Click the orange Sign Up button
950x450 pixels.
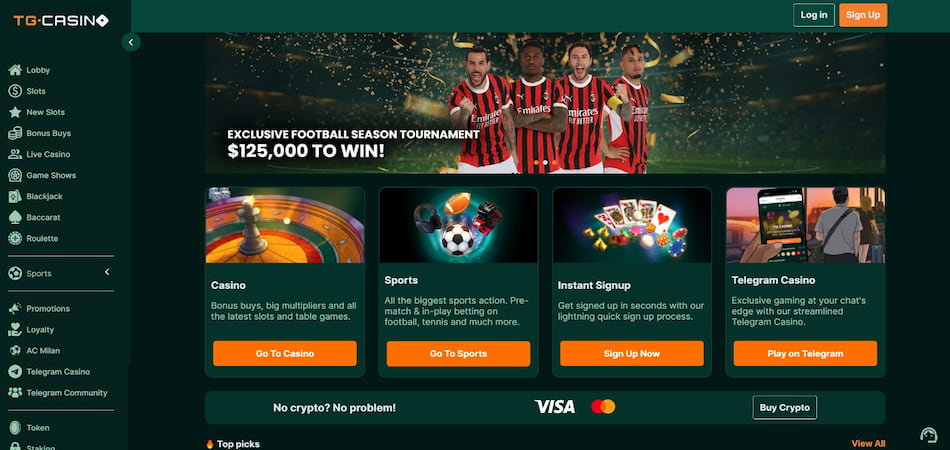(863, 15)
